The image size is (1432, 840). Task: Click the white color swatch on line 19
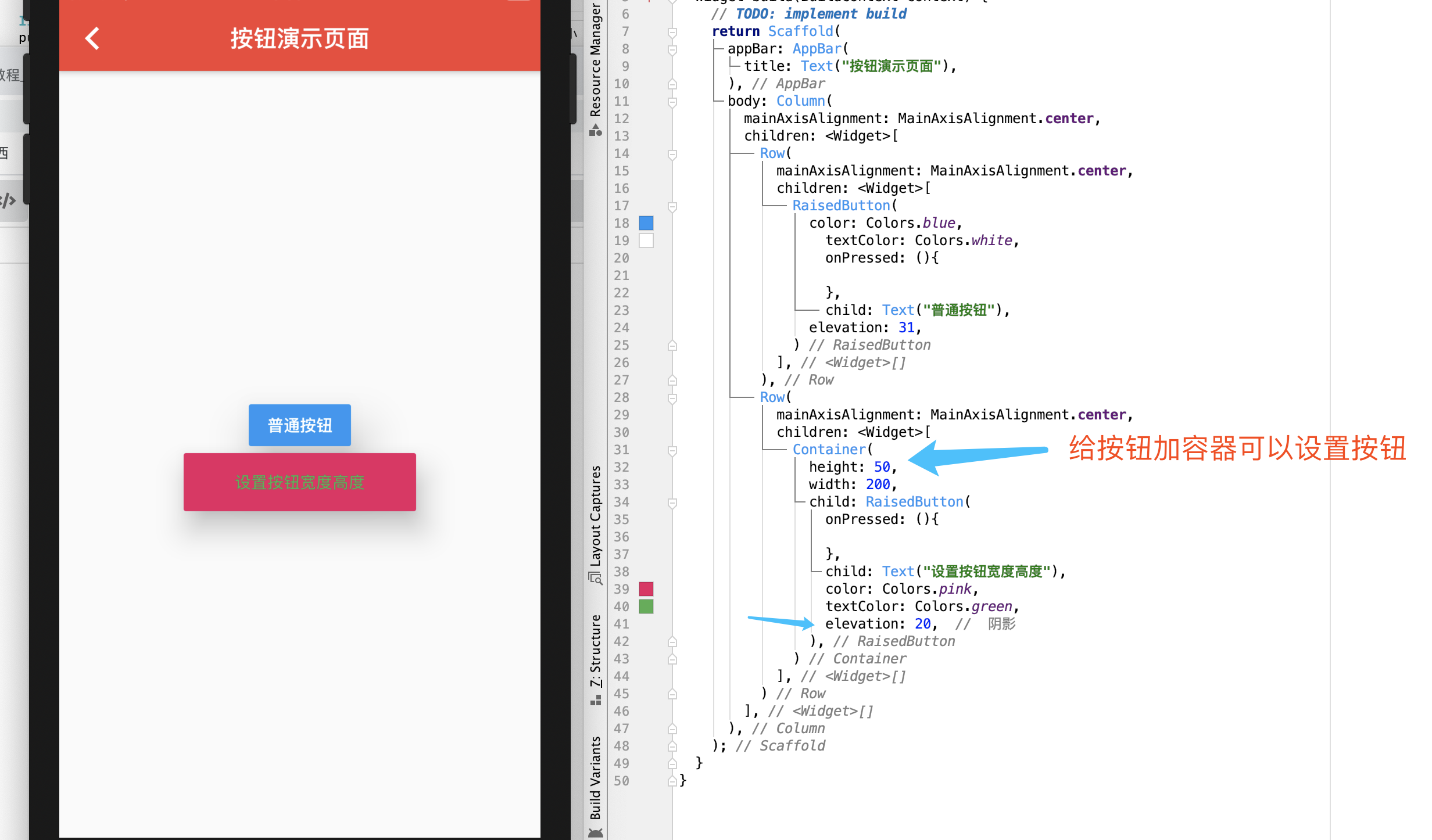point(646,240)
